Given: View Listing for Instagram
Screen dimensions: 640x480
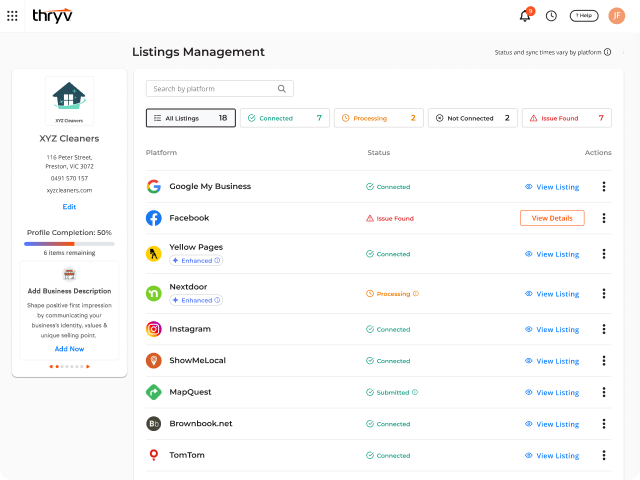Looking at the screenshot, I should coord(552,329).
